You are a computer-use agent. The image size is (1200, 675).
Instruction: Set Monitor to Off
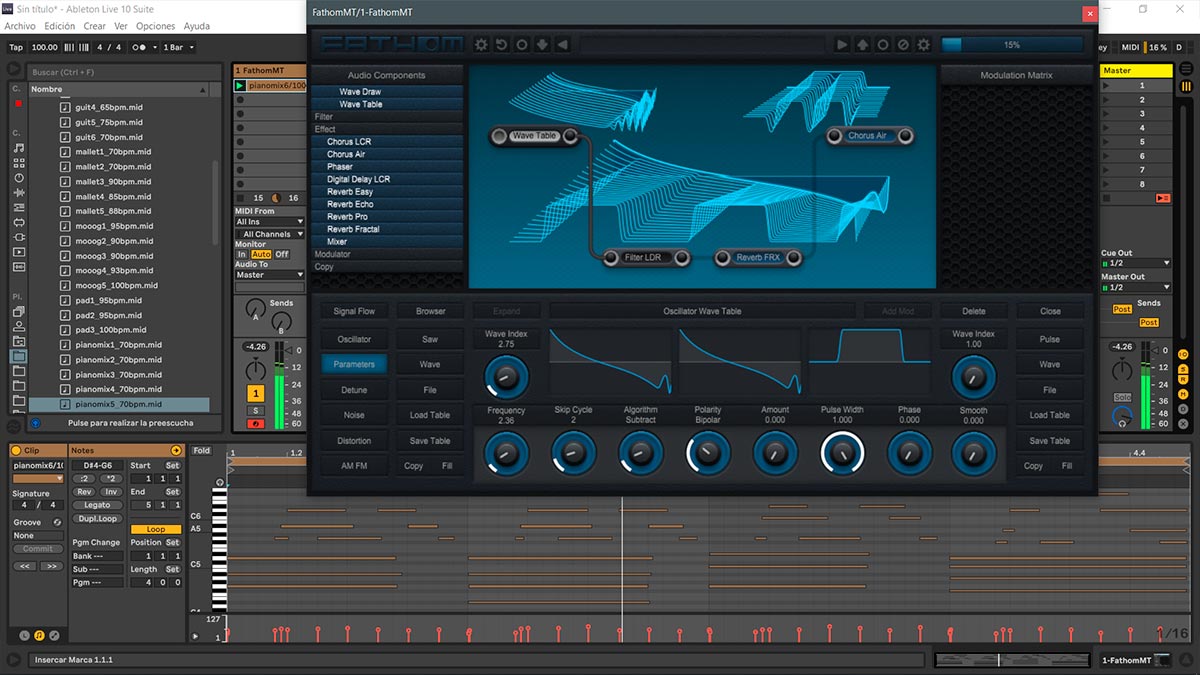point(282,254)
